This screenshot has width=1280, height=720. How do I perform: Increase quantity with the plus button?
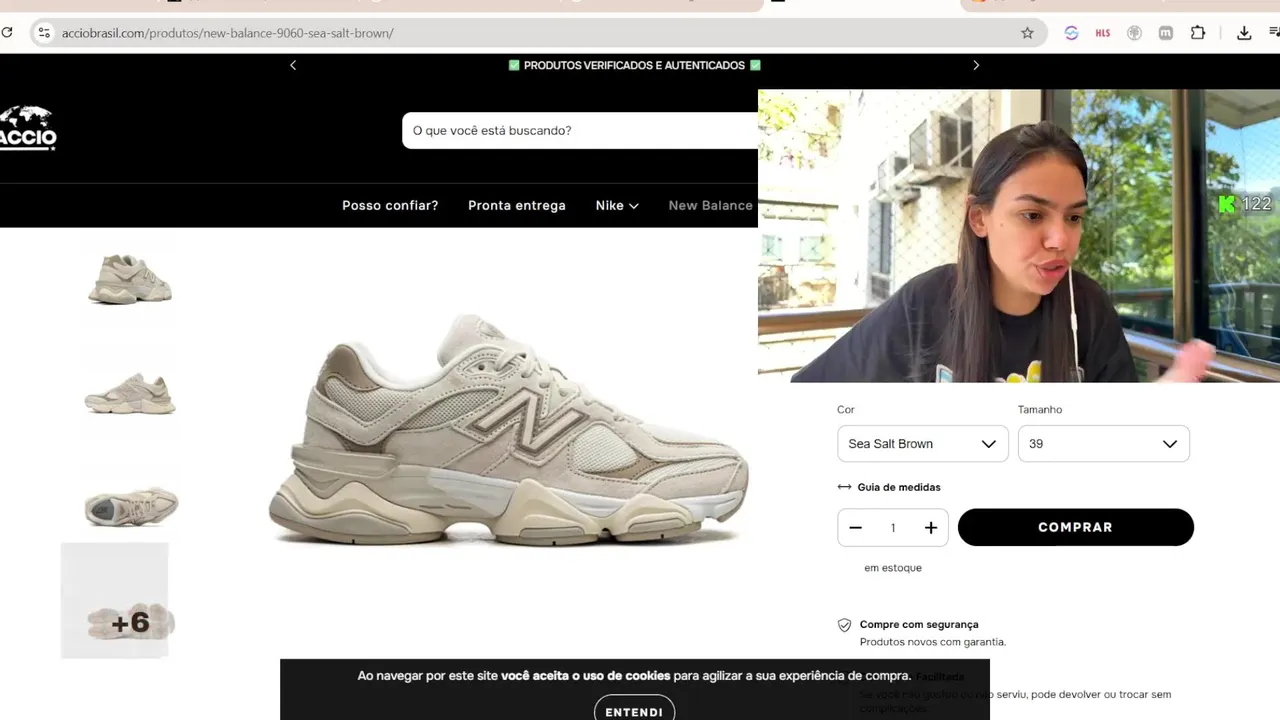930,528
